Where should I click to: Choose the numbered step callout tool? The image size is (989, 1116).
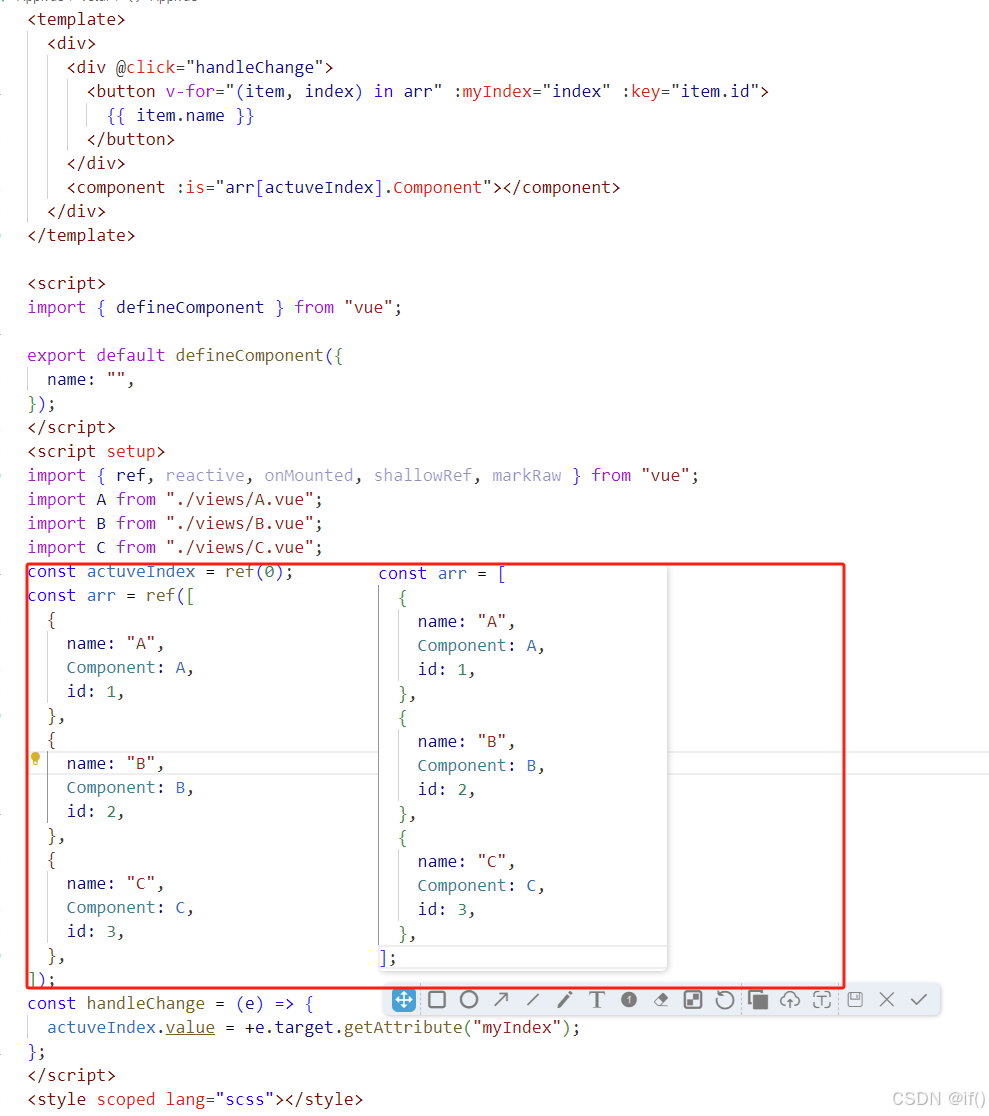pyautogui.click(x=629, y=999)
